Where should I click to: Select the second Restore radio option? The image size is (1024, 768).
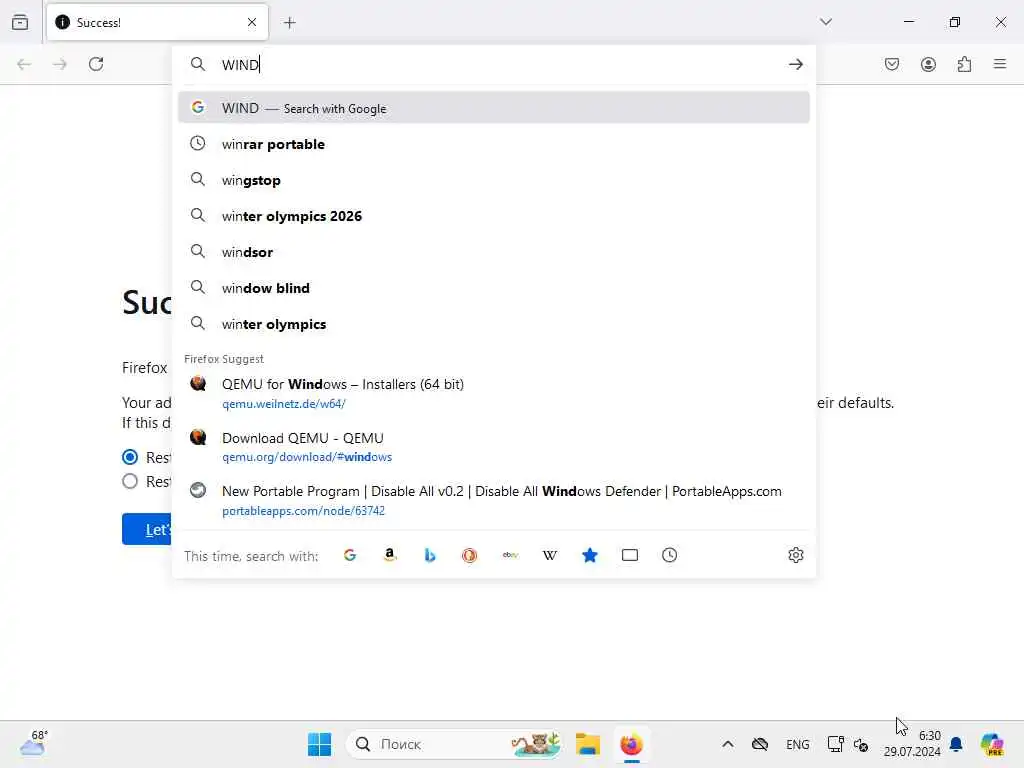coord(130,481)
